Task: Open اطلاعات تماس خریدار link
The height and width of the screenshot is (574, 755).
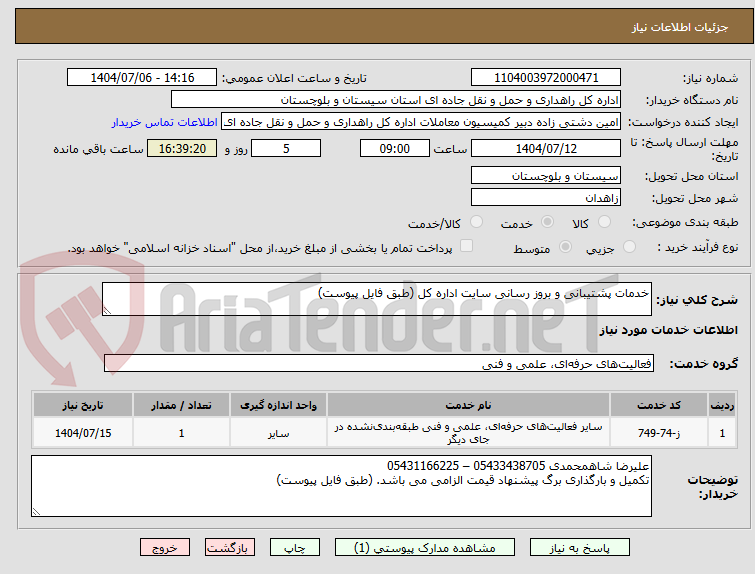Action: (x=164, y=122)
